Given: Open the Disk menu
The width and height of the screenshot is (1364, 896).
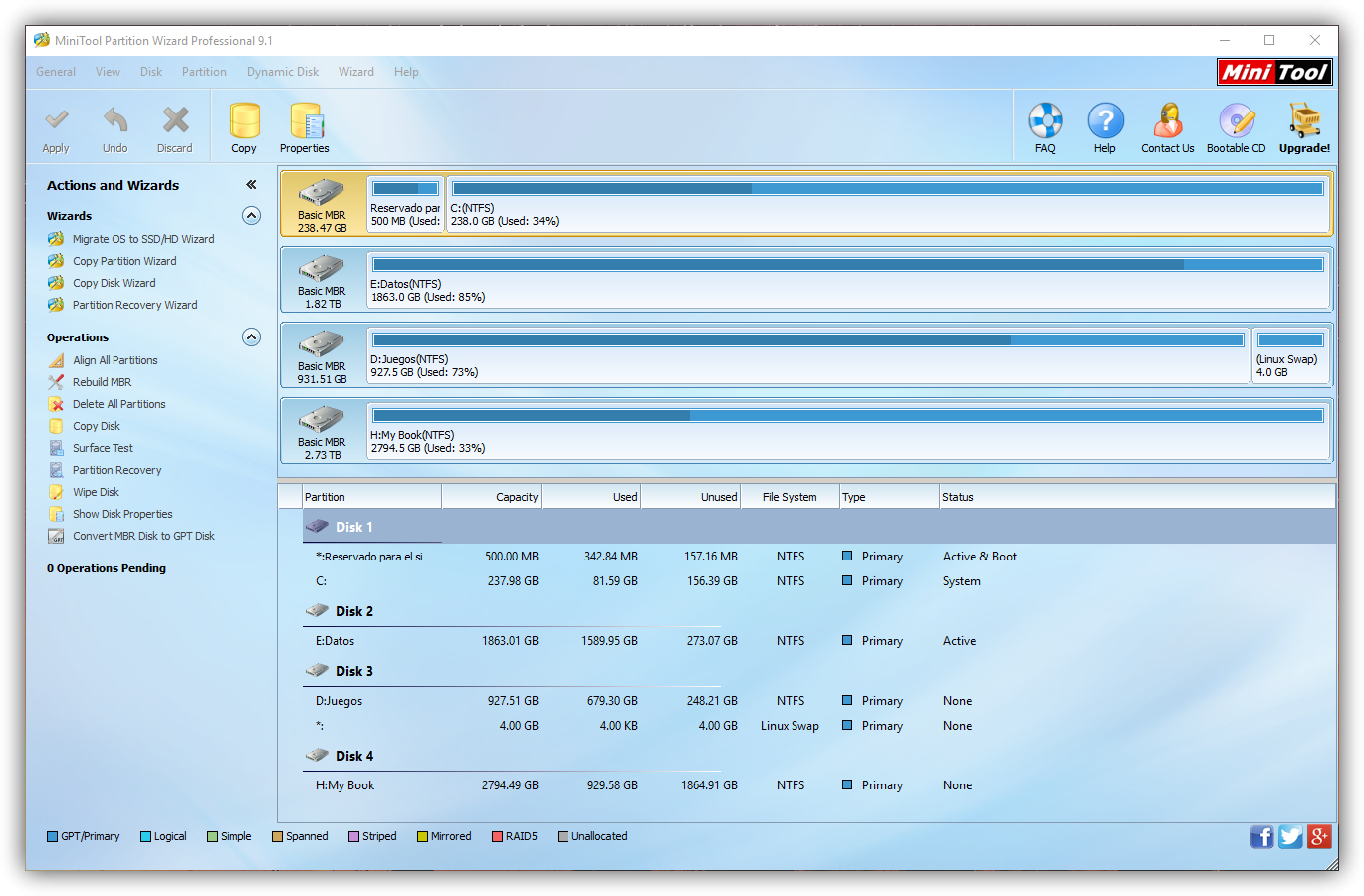Looking at the screenshot, I should pos(151,72).
